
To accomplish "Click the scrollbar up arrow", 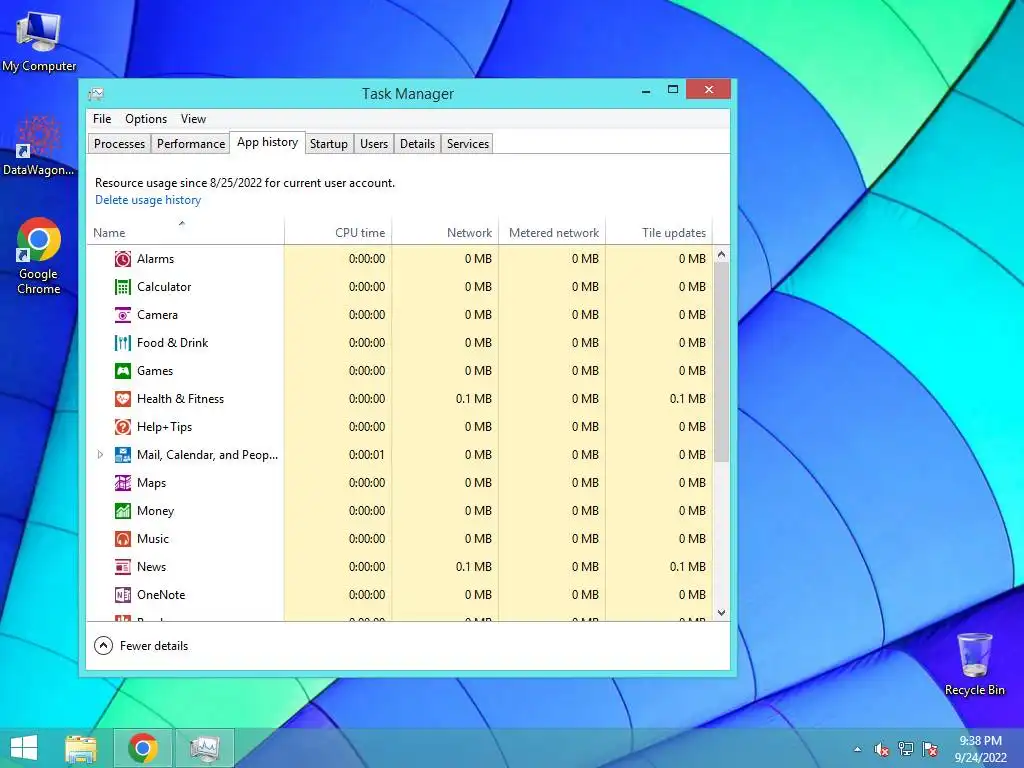I will (x=722, y=255).
